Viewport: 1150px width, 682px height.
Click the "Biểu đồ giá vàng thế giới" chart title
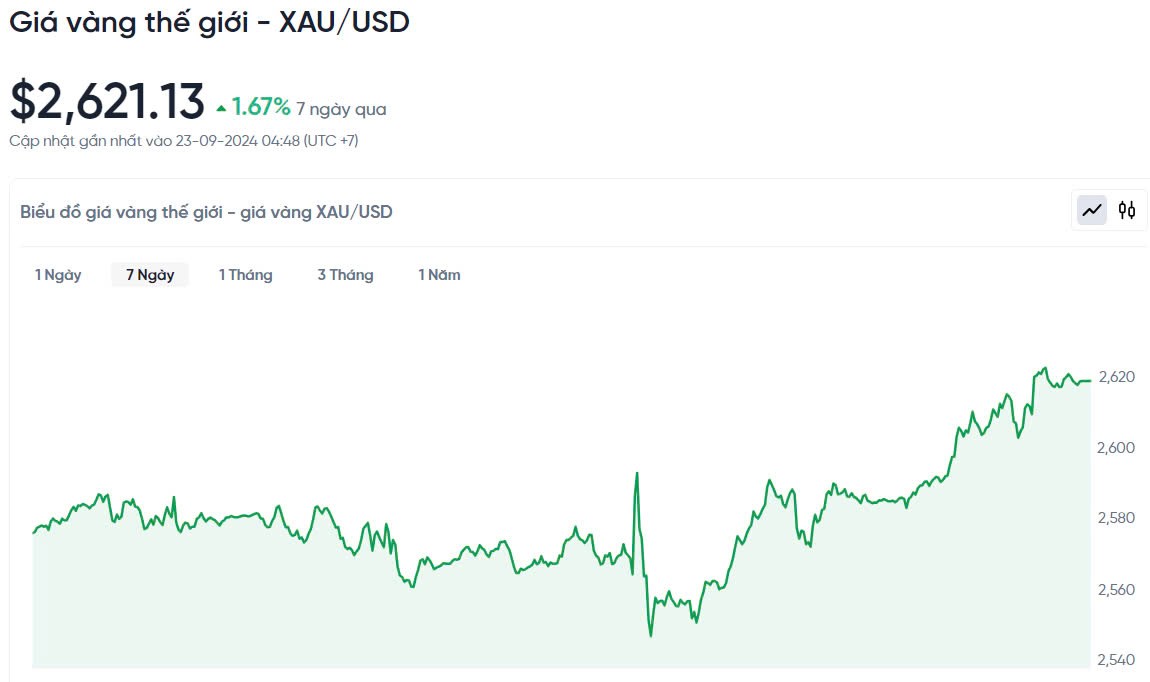206,212
